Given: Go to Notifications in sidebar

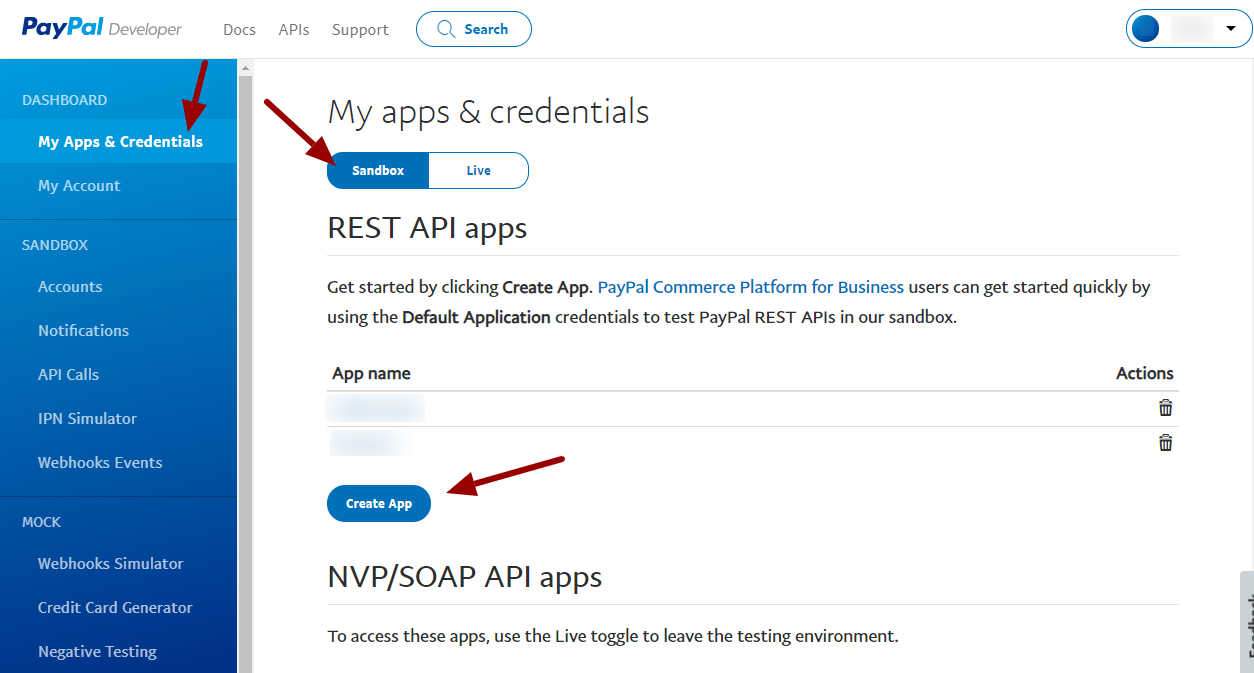Looking at the screenshot, I should click(83, 331).
